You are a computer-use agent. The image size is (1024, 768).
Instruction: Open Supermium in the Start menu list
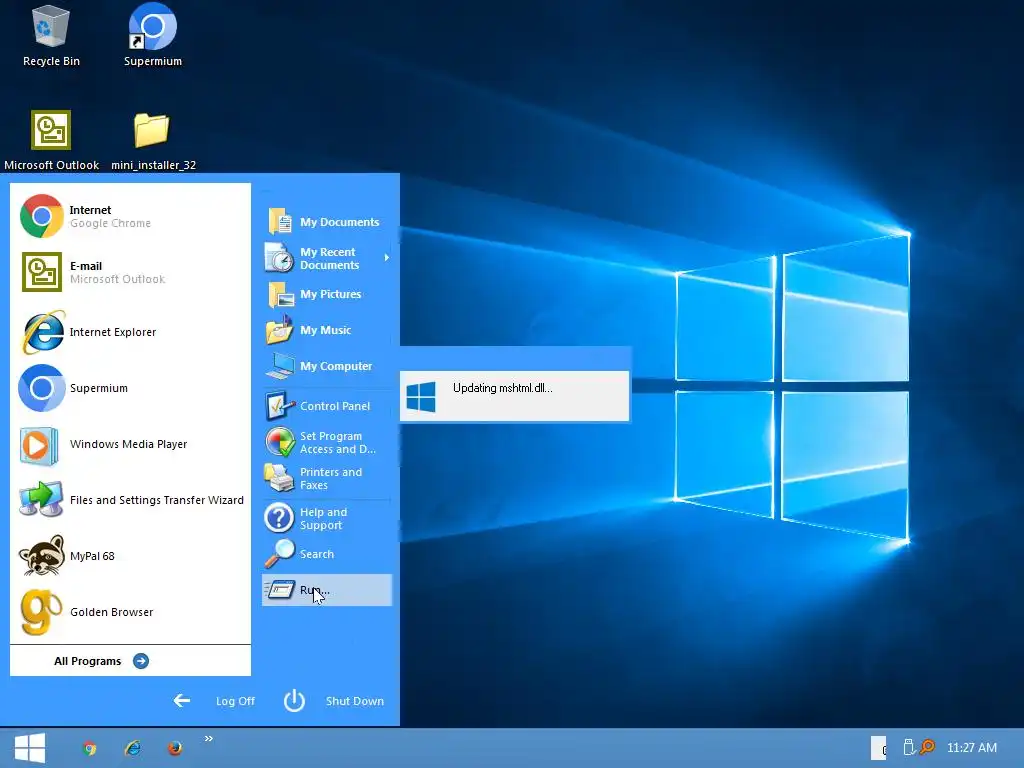131,388
